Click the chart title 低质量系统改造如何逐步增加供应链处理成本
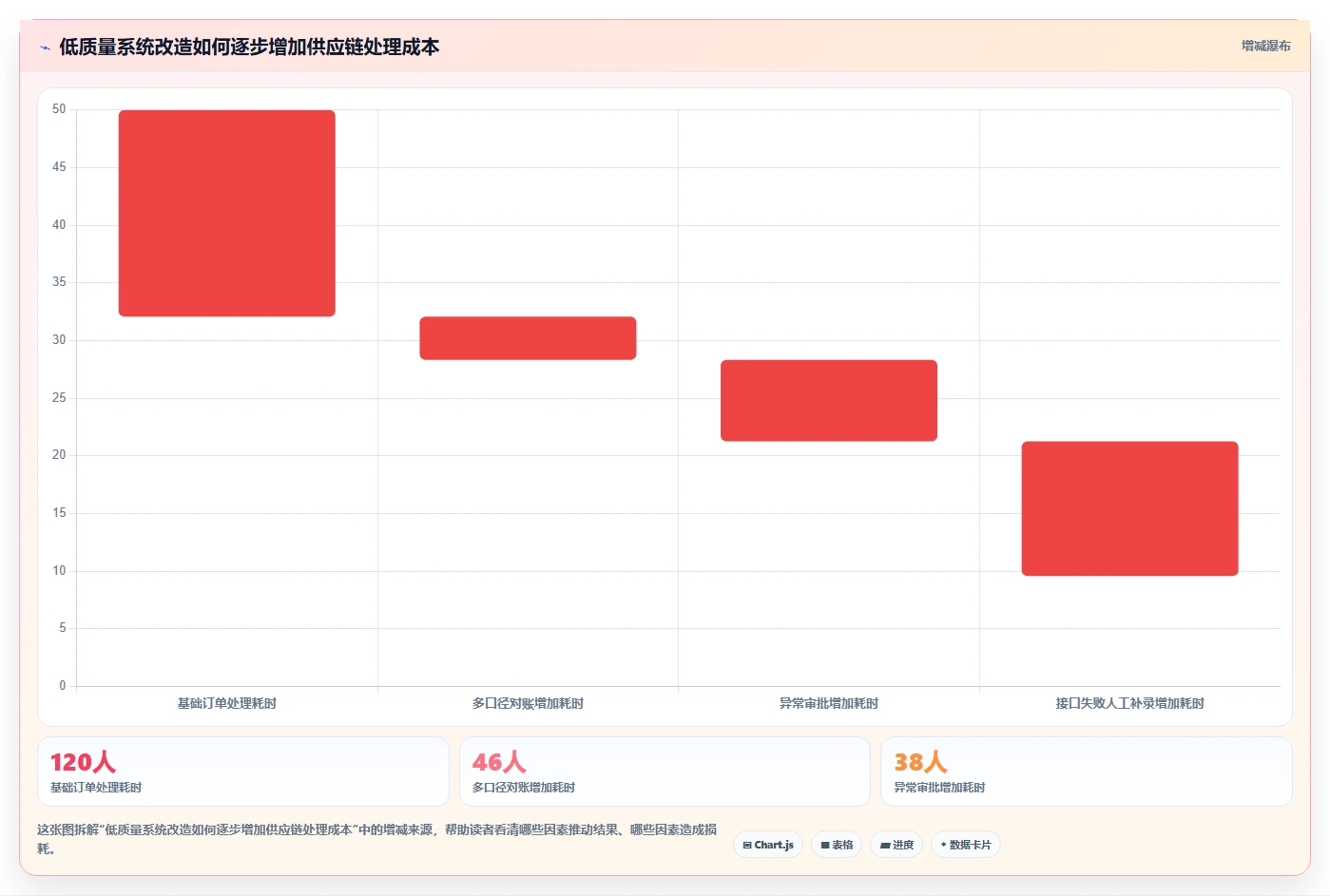The width and height of the screenshot is (1330, 896). tap(249, 47)
